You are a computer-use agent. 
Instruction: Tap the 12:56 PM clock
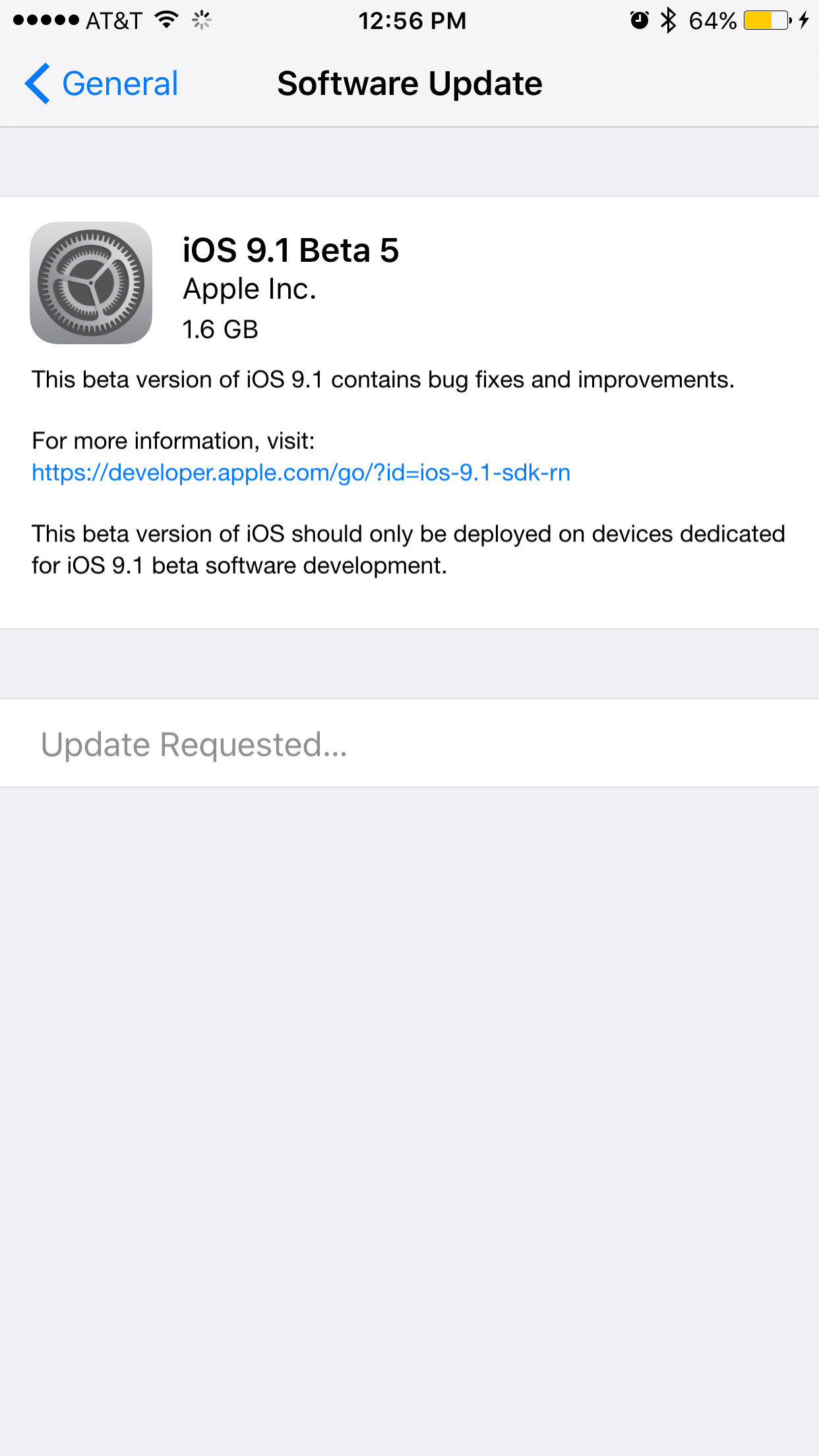pyautogui.click(x=412, y=21)
